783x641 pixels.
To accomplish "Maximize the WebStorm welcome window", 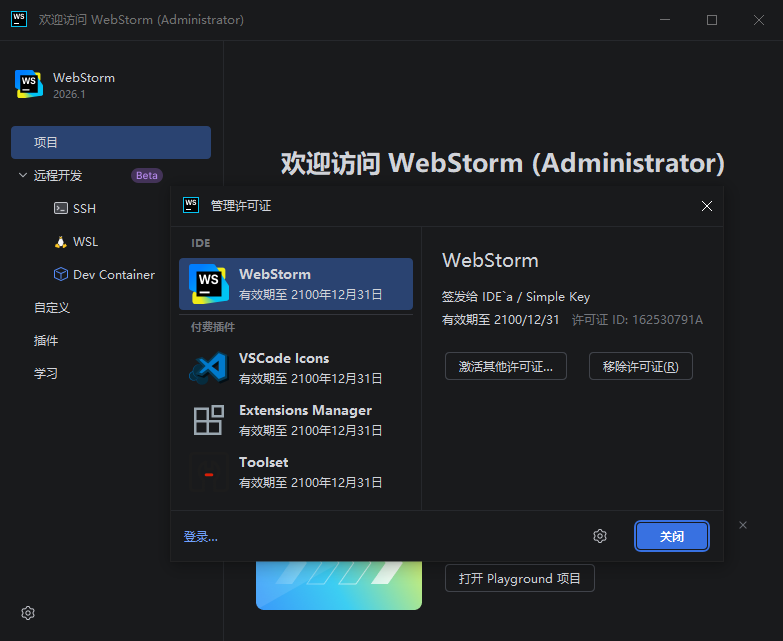I will pyautogui.click(x=712, y=19).
